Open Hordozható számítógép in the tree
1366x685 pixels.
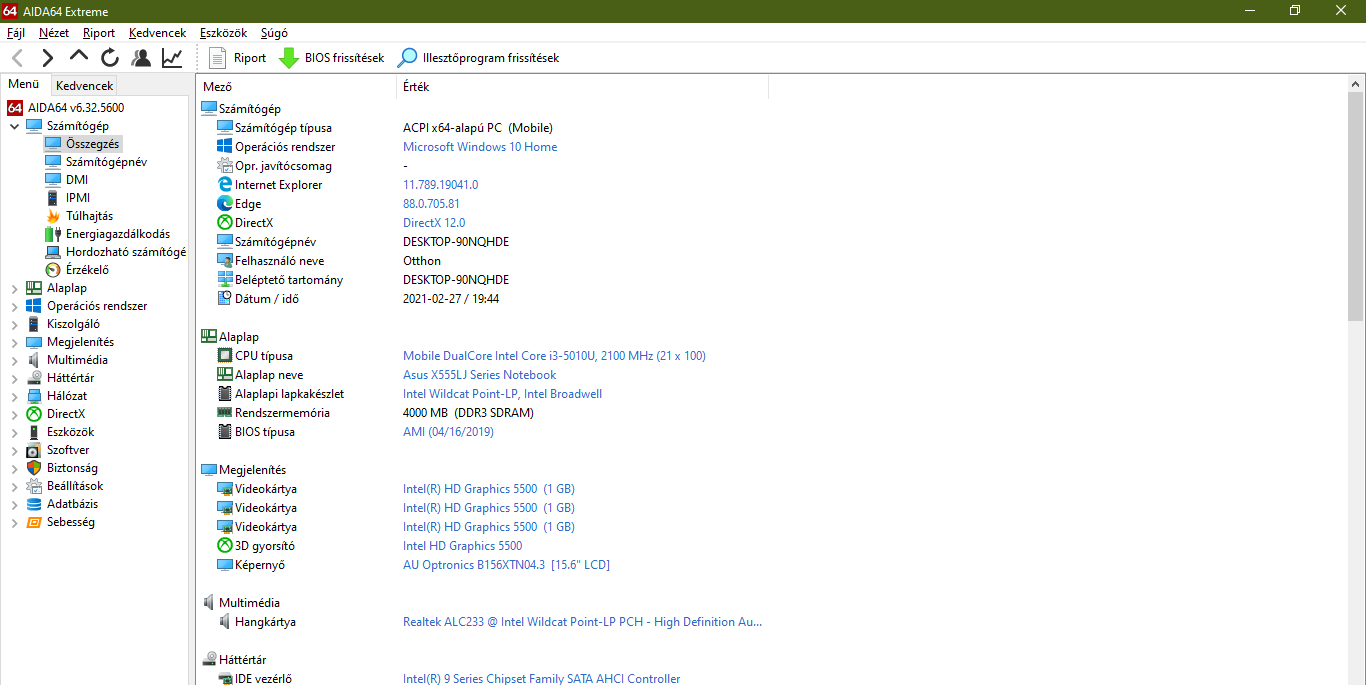point(126,252)
